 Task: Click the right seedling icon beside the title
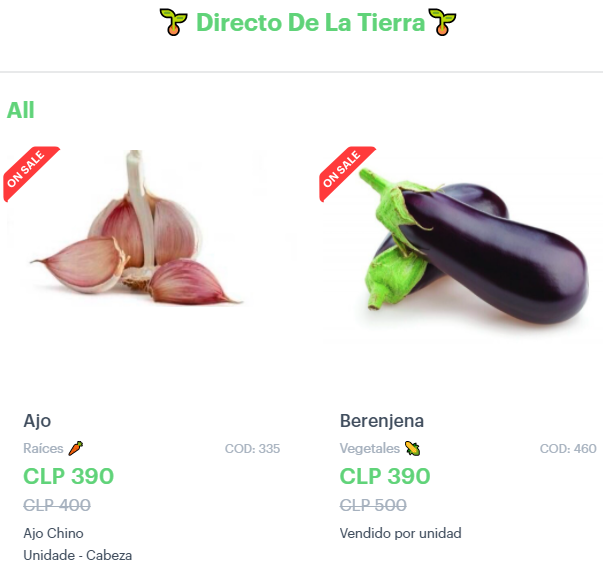click(x=442, y=22)
